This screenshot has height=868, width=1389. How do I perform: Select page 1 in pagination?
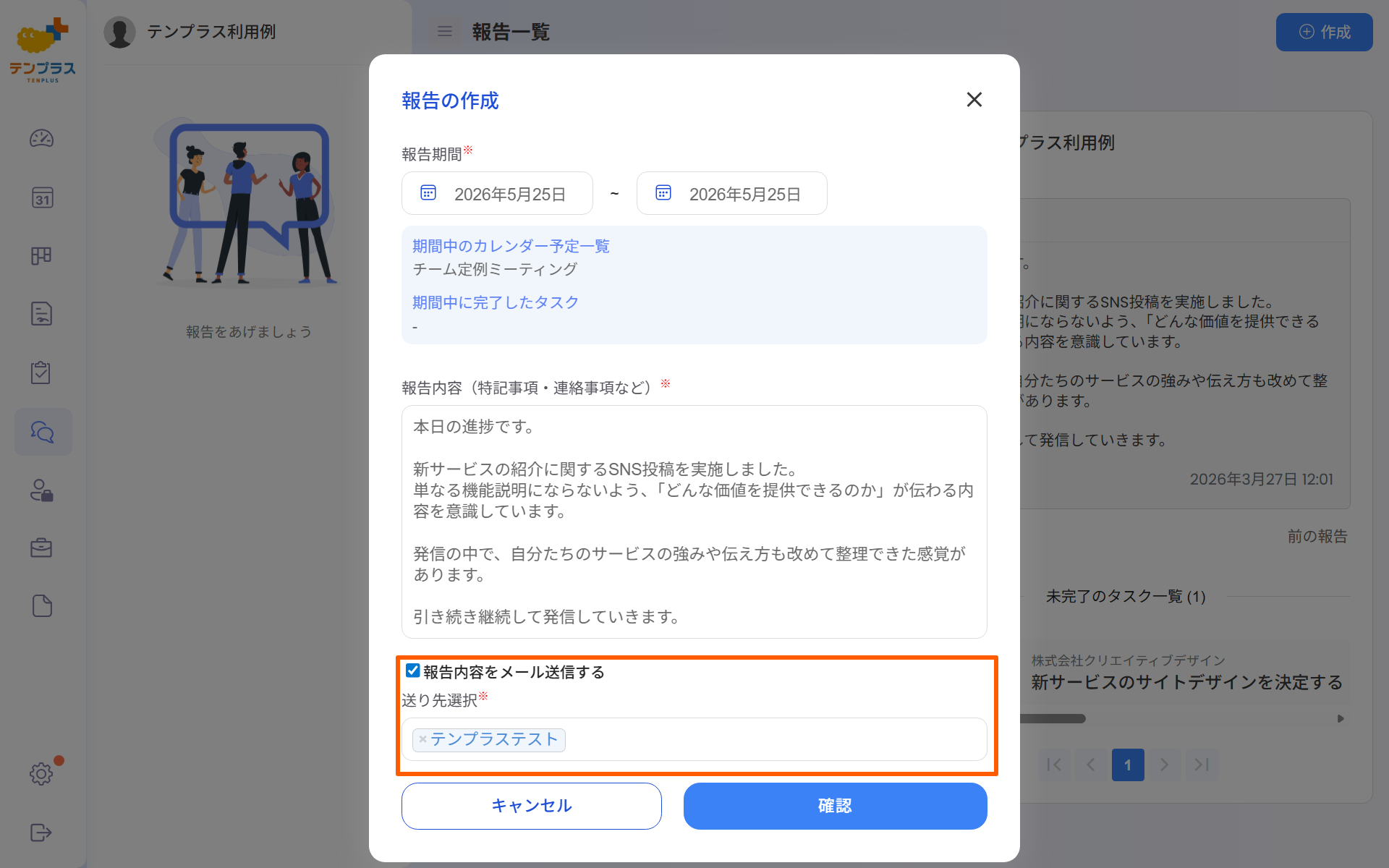pyautogui.click(x=1128, y=765)
